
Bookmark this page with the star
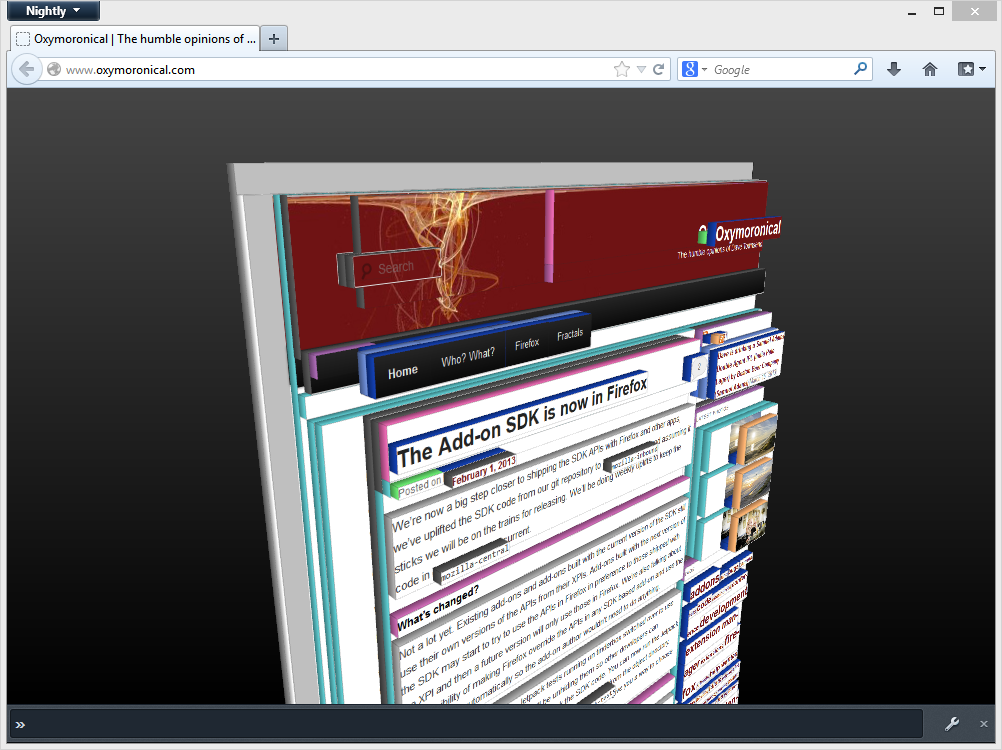coord(621,69)
